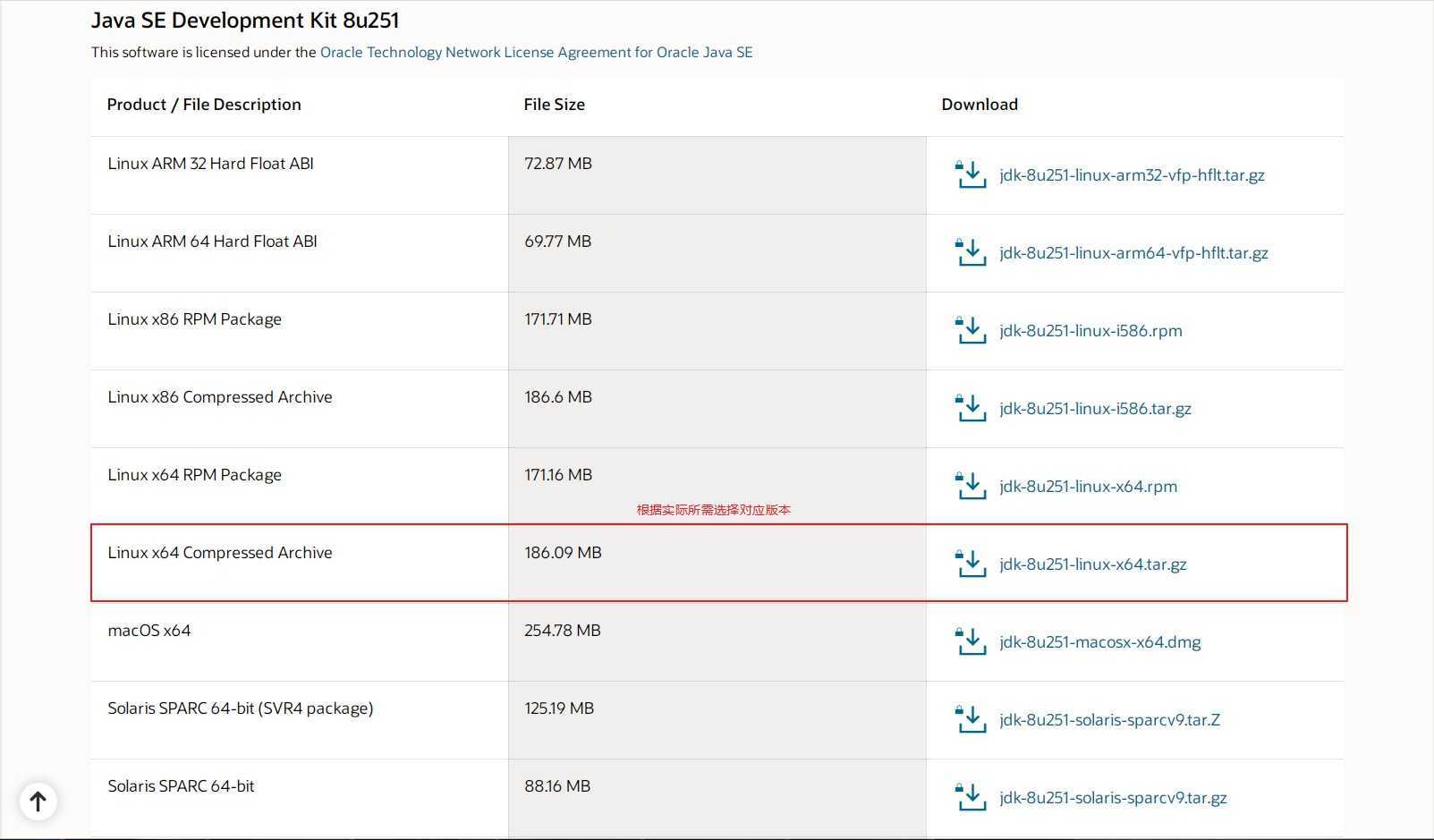Click download icon for linux-arm32-vfp-hflt.tar.gz
The height and width of the screenshot is (840, 1434).
(971, 174)
